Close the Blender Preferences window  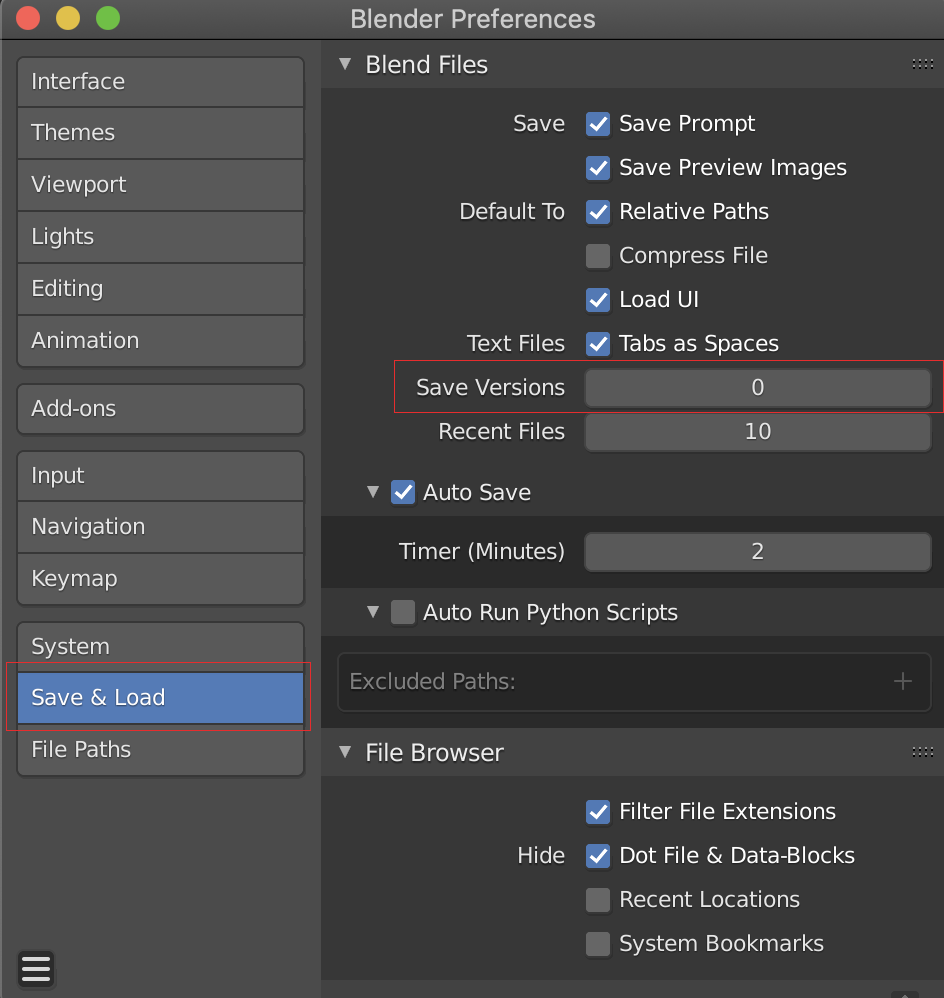pos(28,18)
